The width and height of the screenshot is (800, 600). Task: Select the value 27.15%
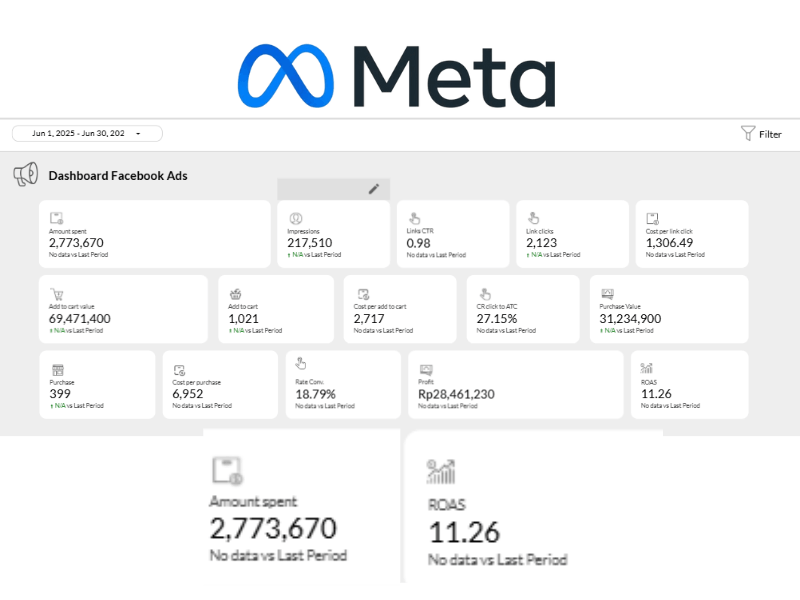click(x=497, y=319)
